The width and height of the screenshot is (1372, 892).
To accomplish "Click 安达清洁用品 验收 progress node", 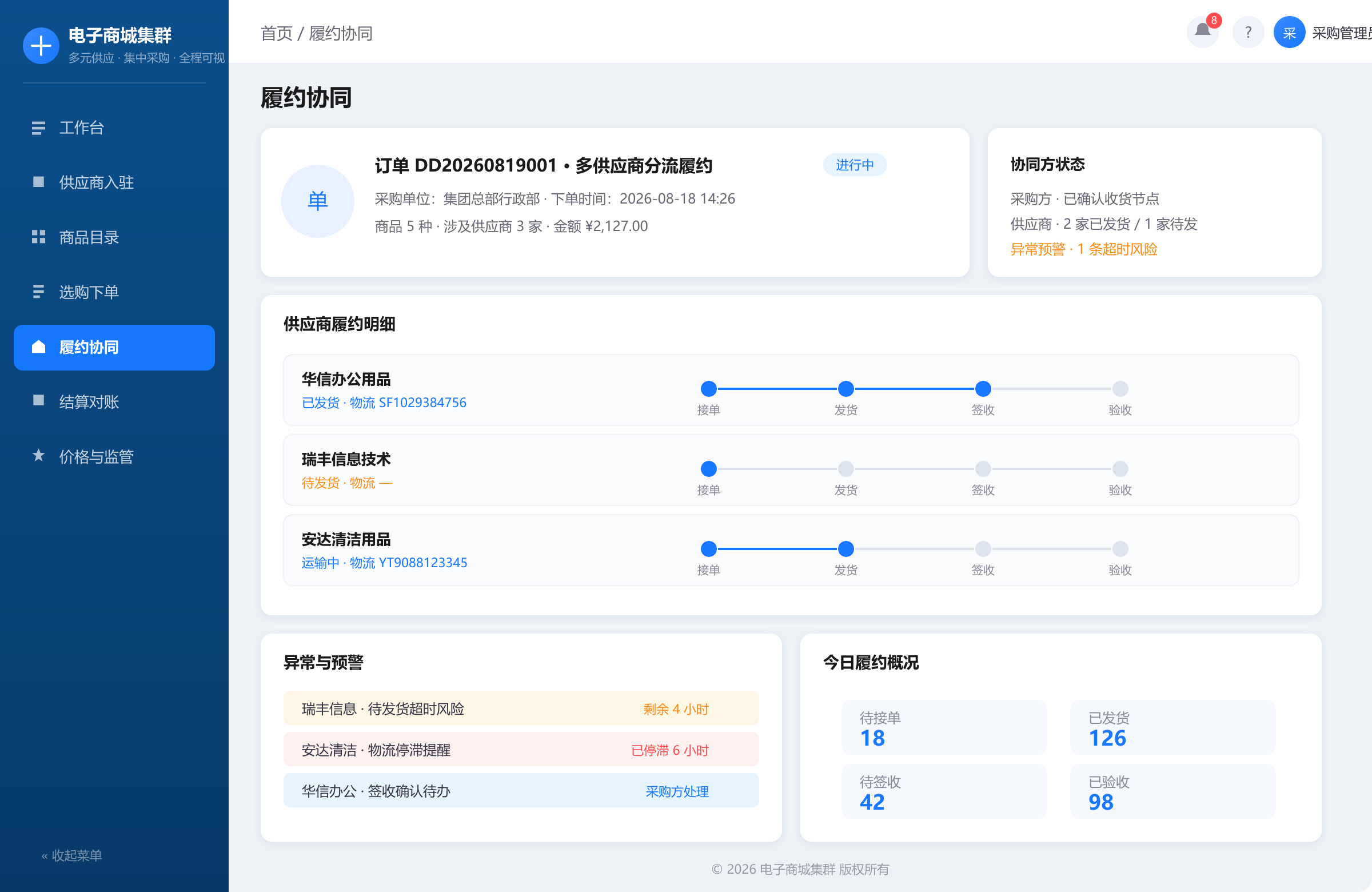I will tap(1120, 549).
